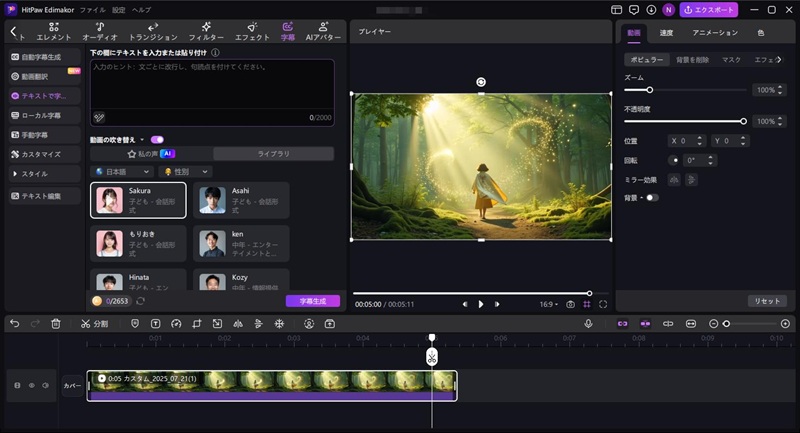
Task: Click the 字幕生成 button
Action: point(313,301)
